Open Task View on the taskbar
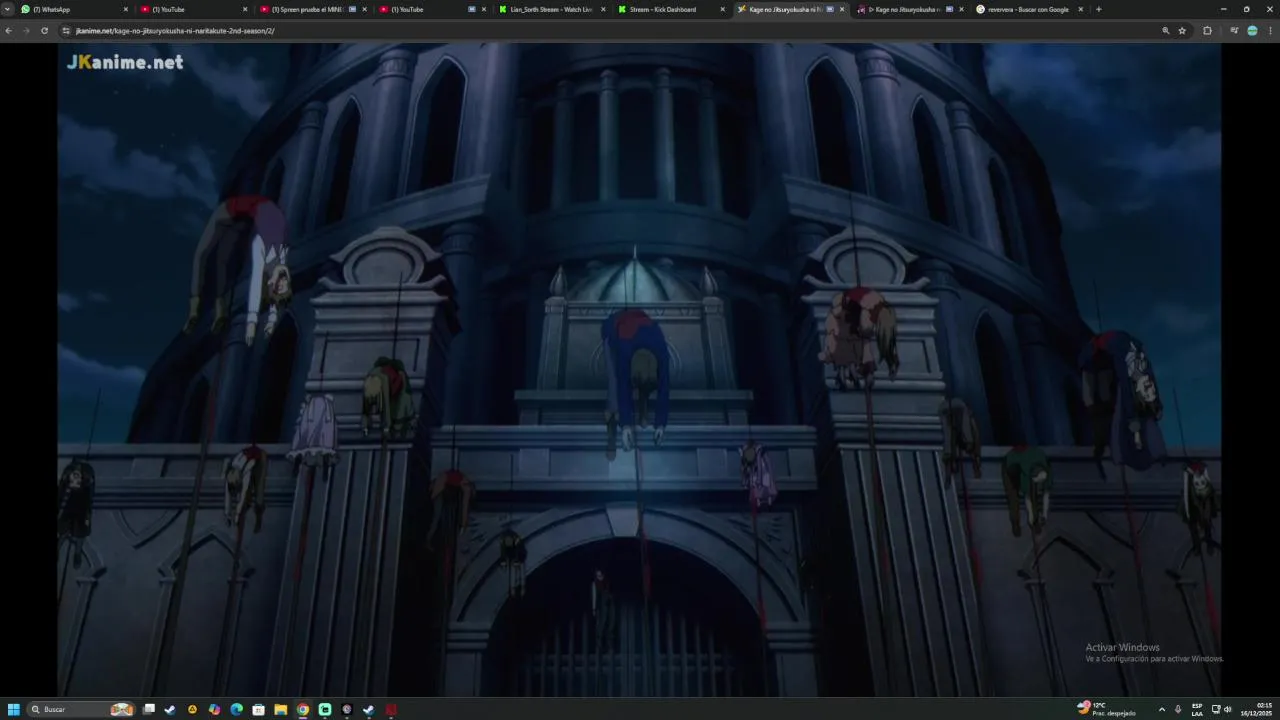Viewport: 1280px width, 720px height. (x=148, y=709)
